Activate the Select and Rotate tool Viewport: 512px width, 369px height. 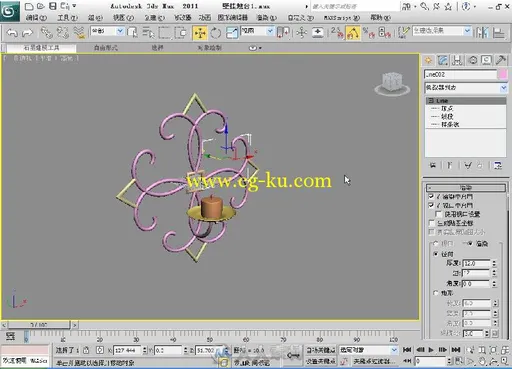[x=216, y=33]
